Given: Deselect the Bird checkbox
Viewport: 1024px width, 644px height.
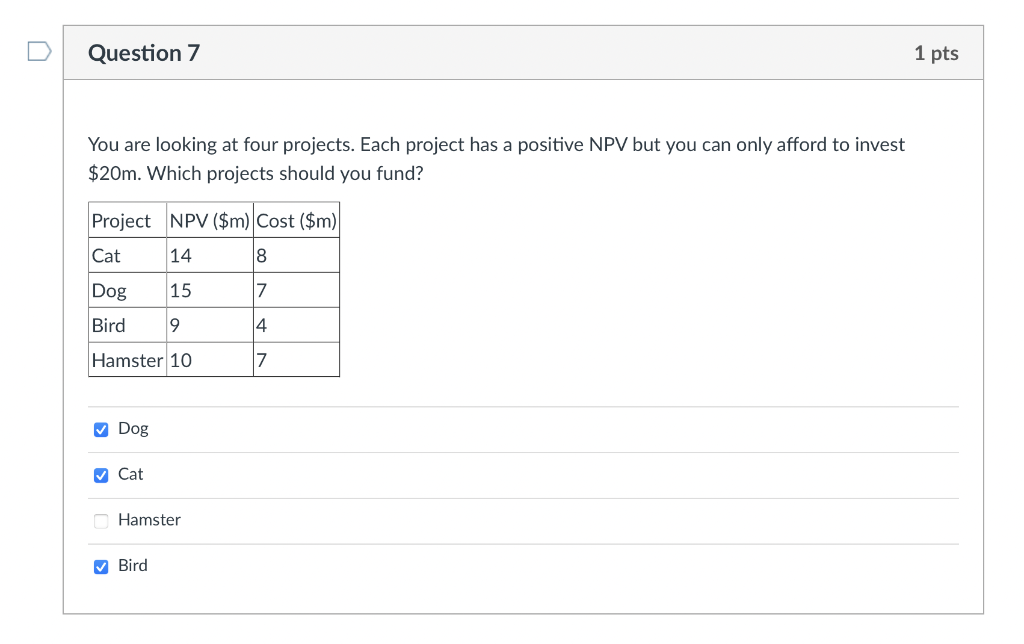Looking at the screenshot, I should 100,566.
